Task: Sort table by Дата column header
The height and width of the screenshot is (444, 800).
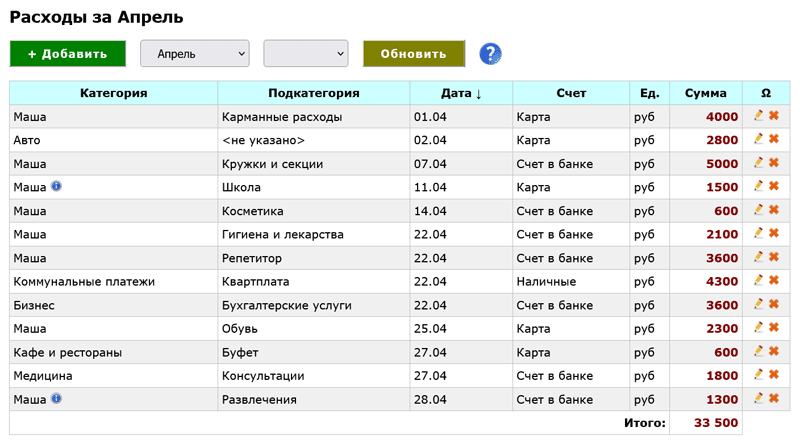Action: coord(461,93)
